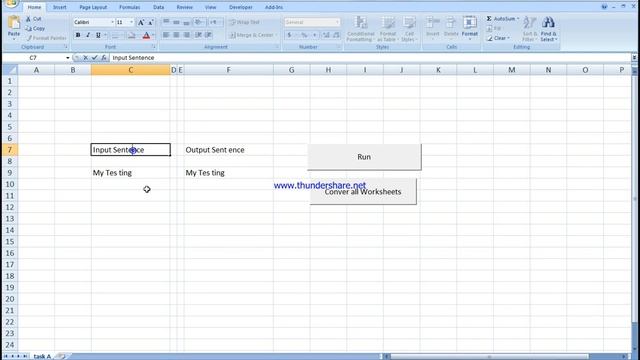Toggle Underline formatting

[98, 36]
